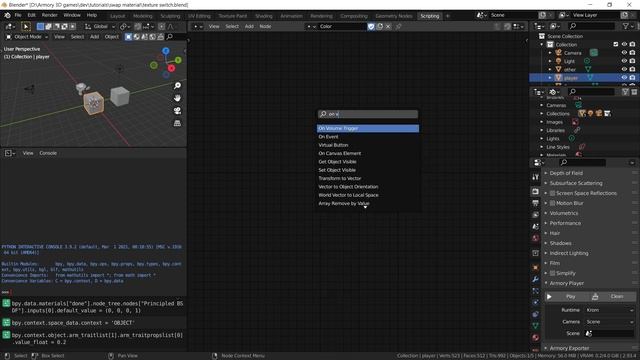Click the outliner search field
The image size is (640, 360).
[591, 26]
